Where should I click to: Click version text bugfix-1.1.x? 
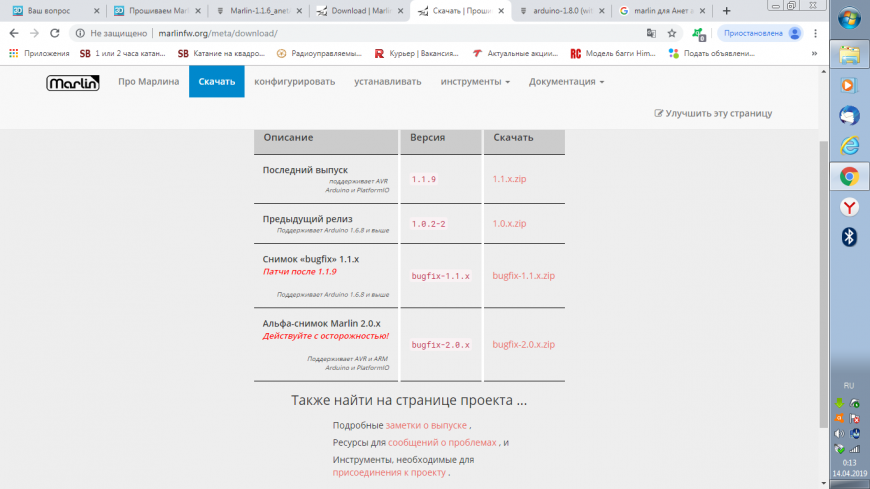[441, 276]
